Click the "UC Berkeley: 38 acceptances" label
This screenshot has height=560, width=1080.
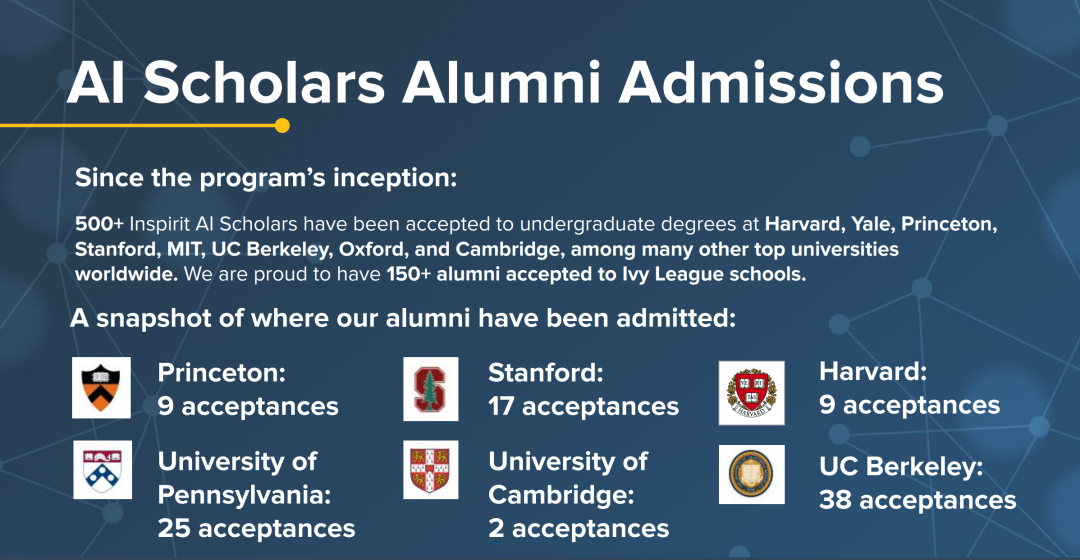coord(917,483)
